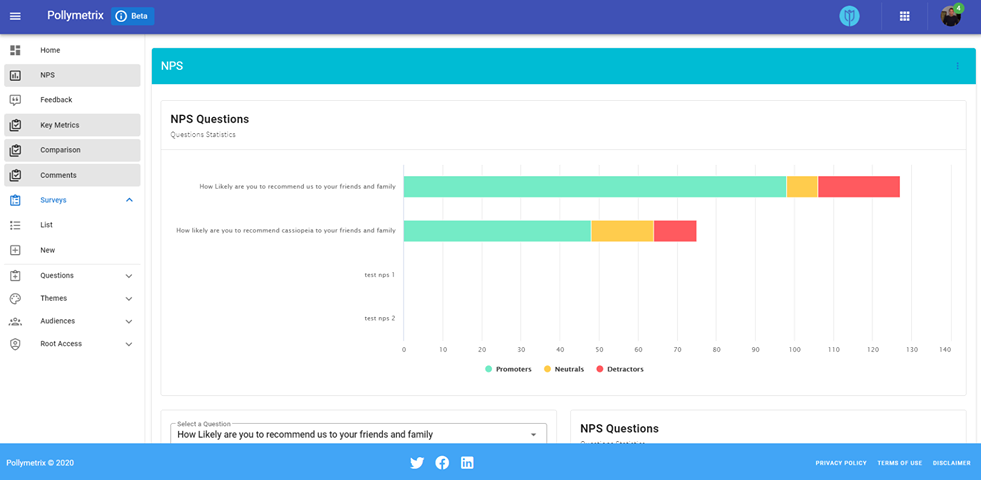Toggle Promoters series in chart legend
This screenshot has width=981, height=480.
509,369
